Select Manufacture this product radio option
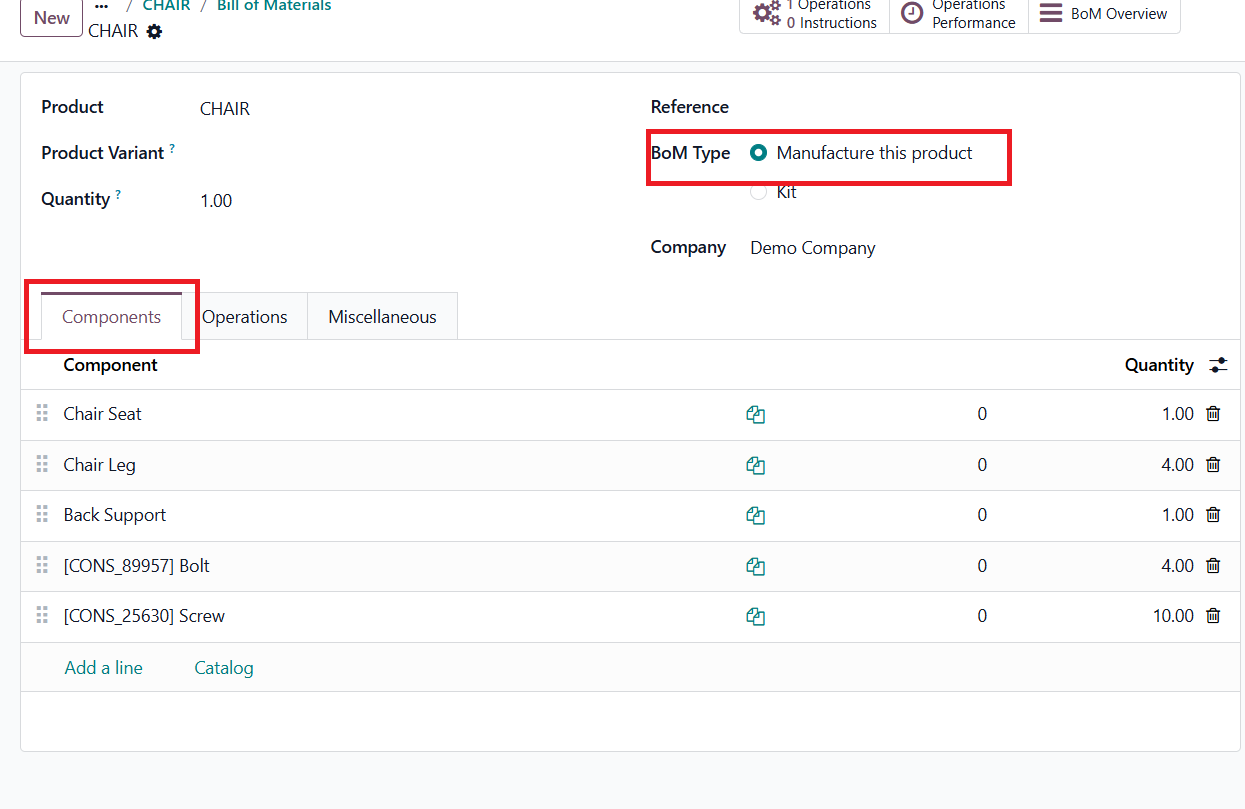 (x=759, y=153)
